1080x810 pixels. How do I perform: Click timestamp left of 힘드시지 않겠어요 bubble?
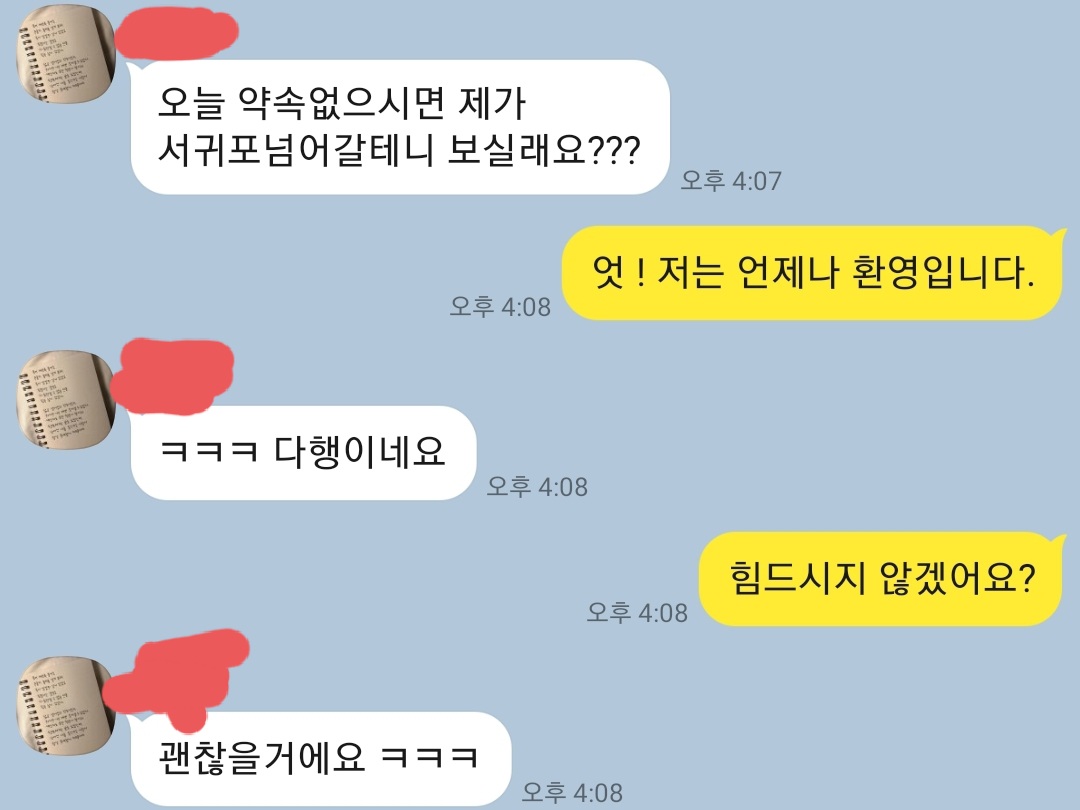pos(637,612)
